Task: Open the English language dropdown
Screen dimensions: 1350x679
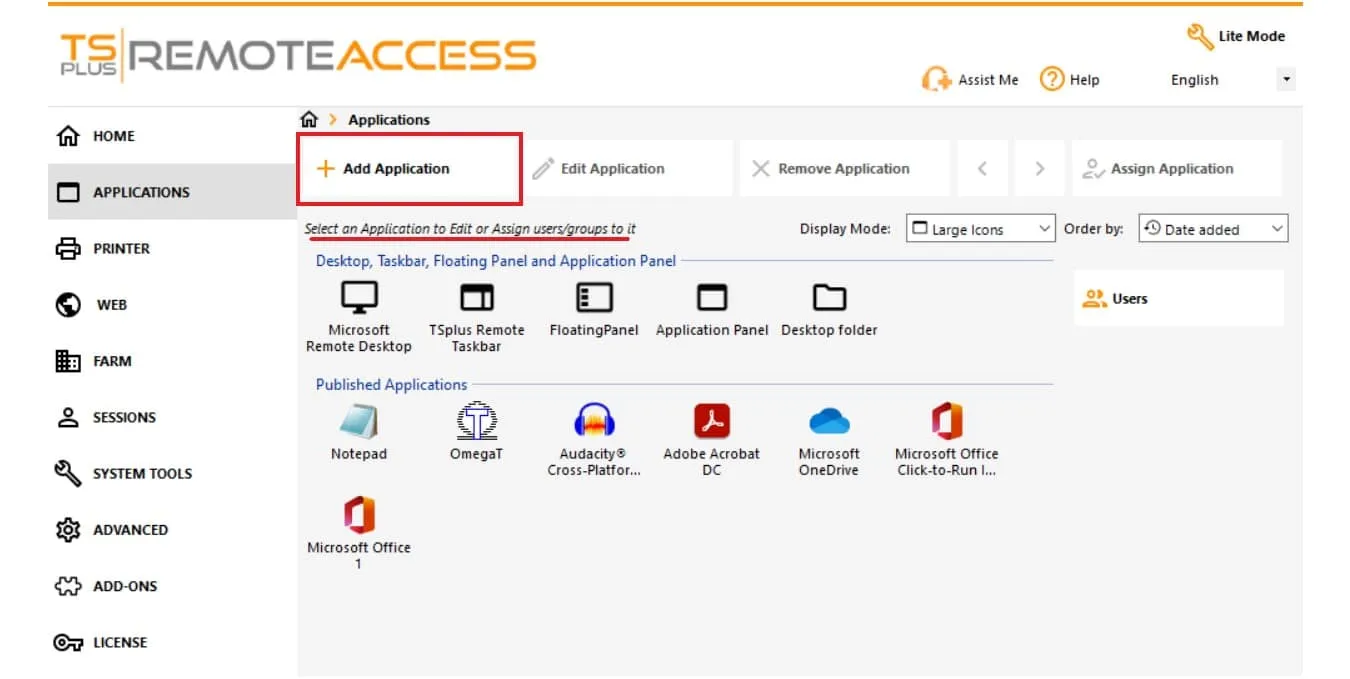Action: tap(1230, 80)
